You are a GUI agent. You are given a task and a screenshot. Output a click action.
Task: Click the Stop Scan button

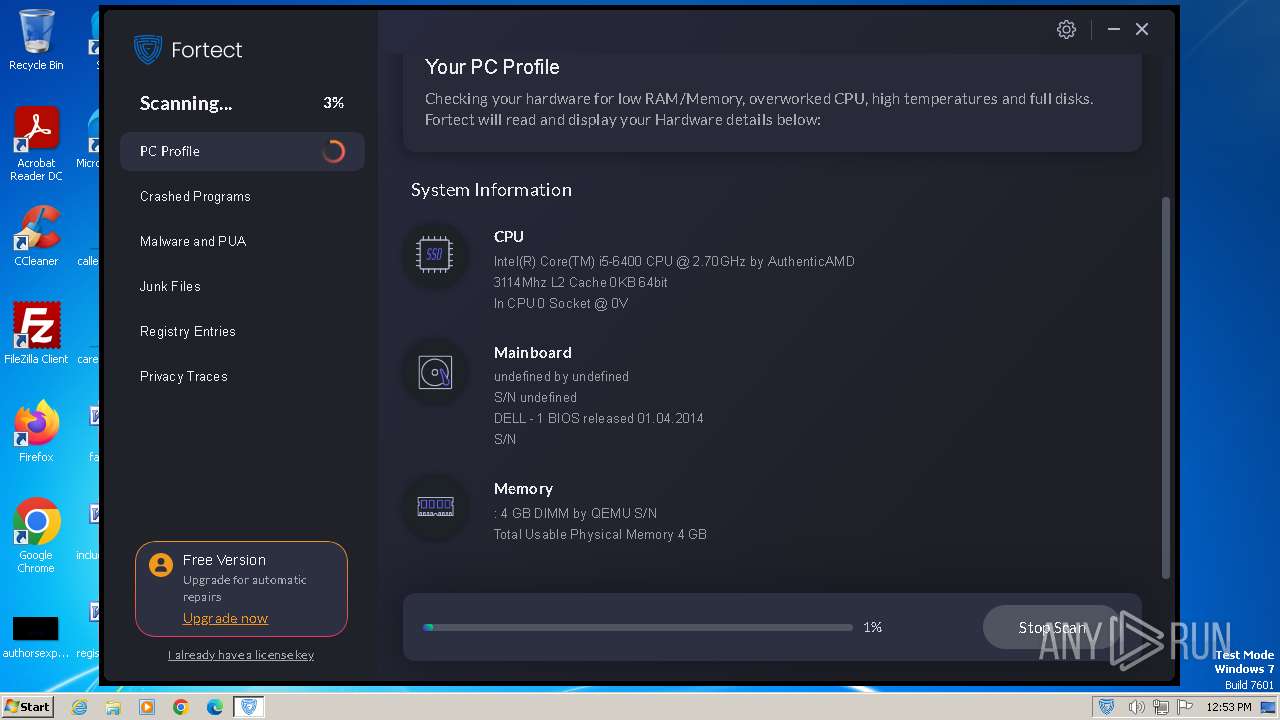(x=1052, y=627)
